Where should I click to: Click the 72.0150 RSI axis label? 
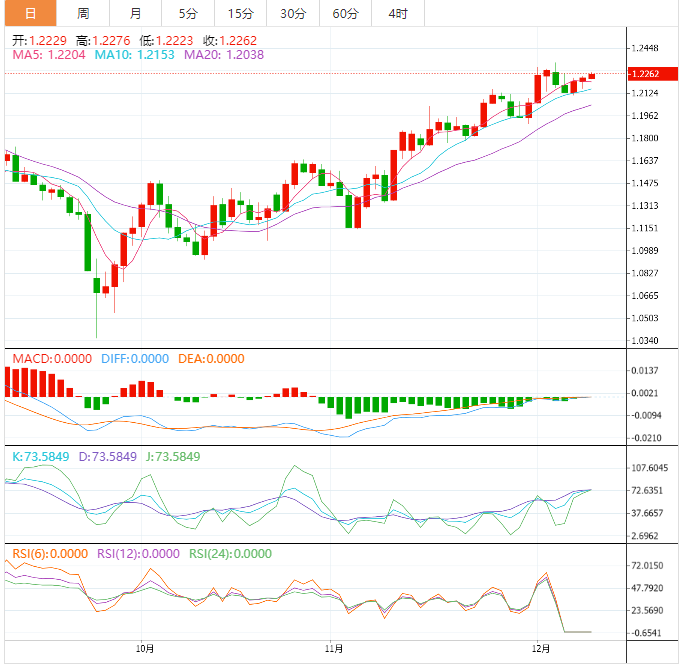tap(647, 566)
